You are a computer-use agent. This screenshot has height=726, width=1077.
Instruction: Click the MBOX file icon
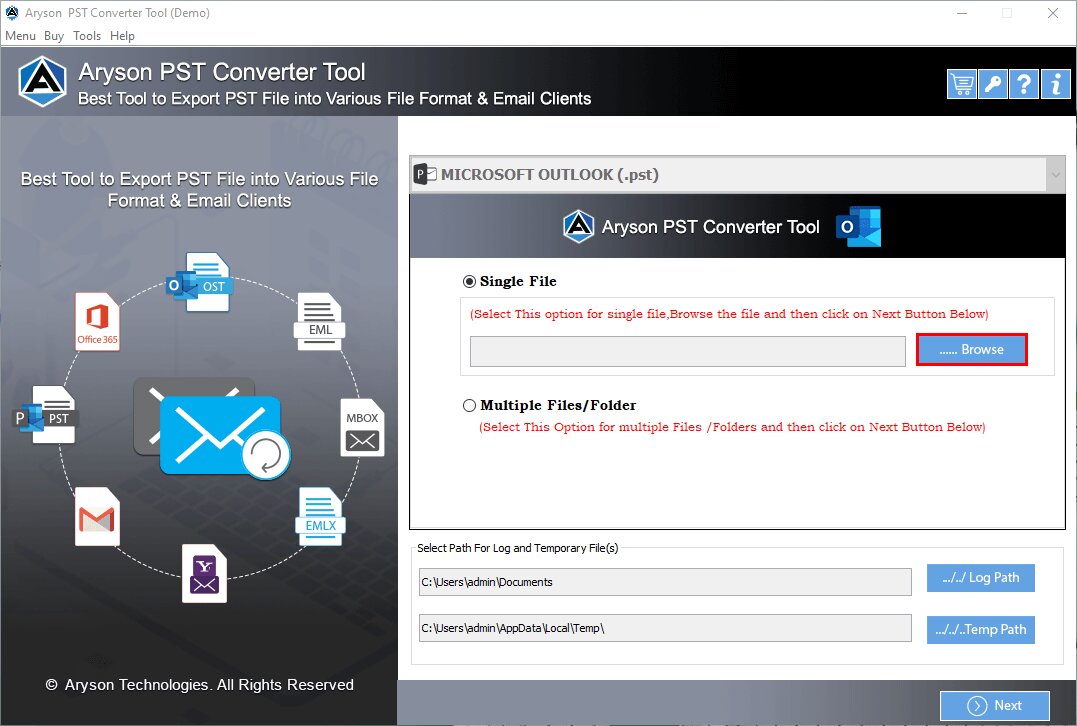point(362,427)
